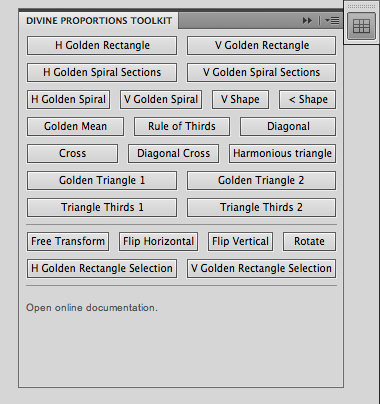
Task: Apply the Golden Mean guide
Action: click(x=75, y=126)
